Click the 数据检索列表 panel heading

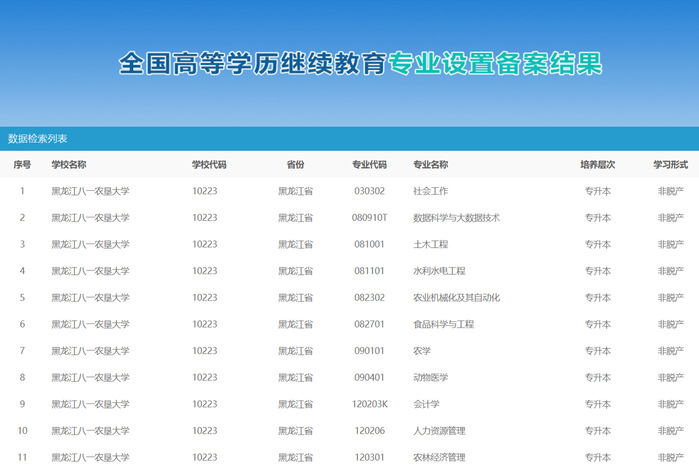pos(38,139)
